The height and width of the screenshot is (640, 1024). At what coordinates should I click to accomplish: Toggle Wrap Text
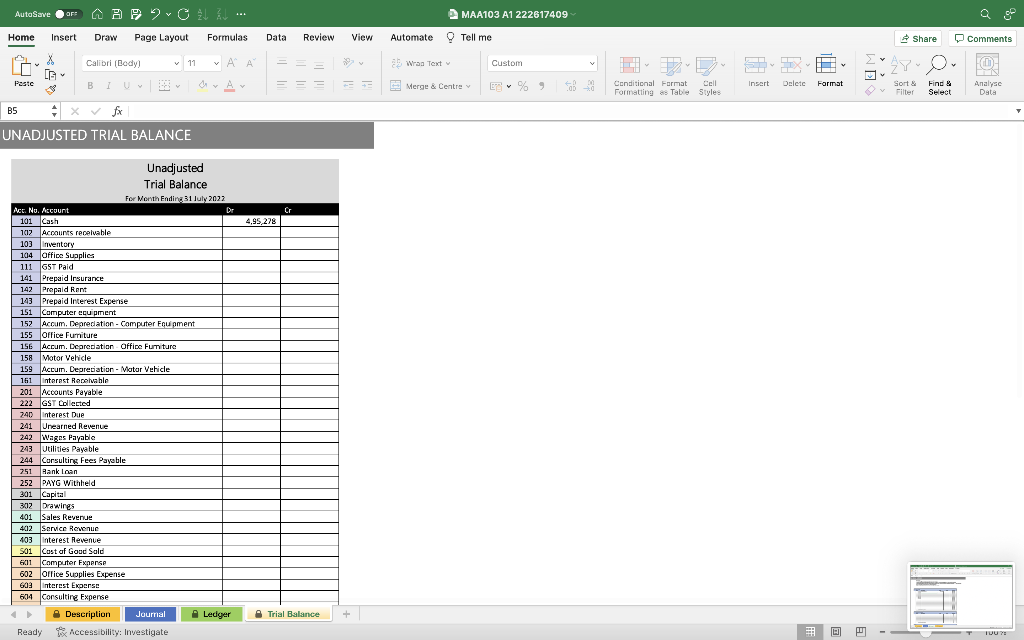(420, 63)
